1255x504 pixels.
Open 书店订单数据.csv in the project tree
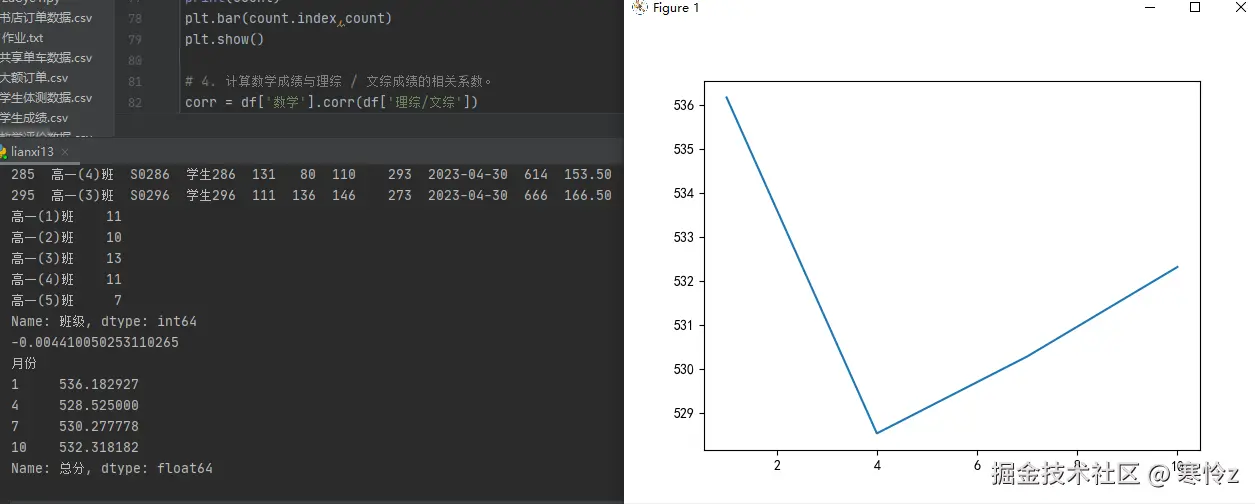[46, 18]
